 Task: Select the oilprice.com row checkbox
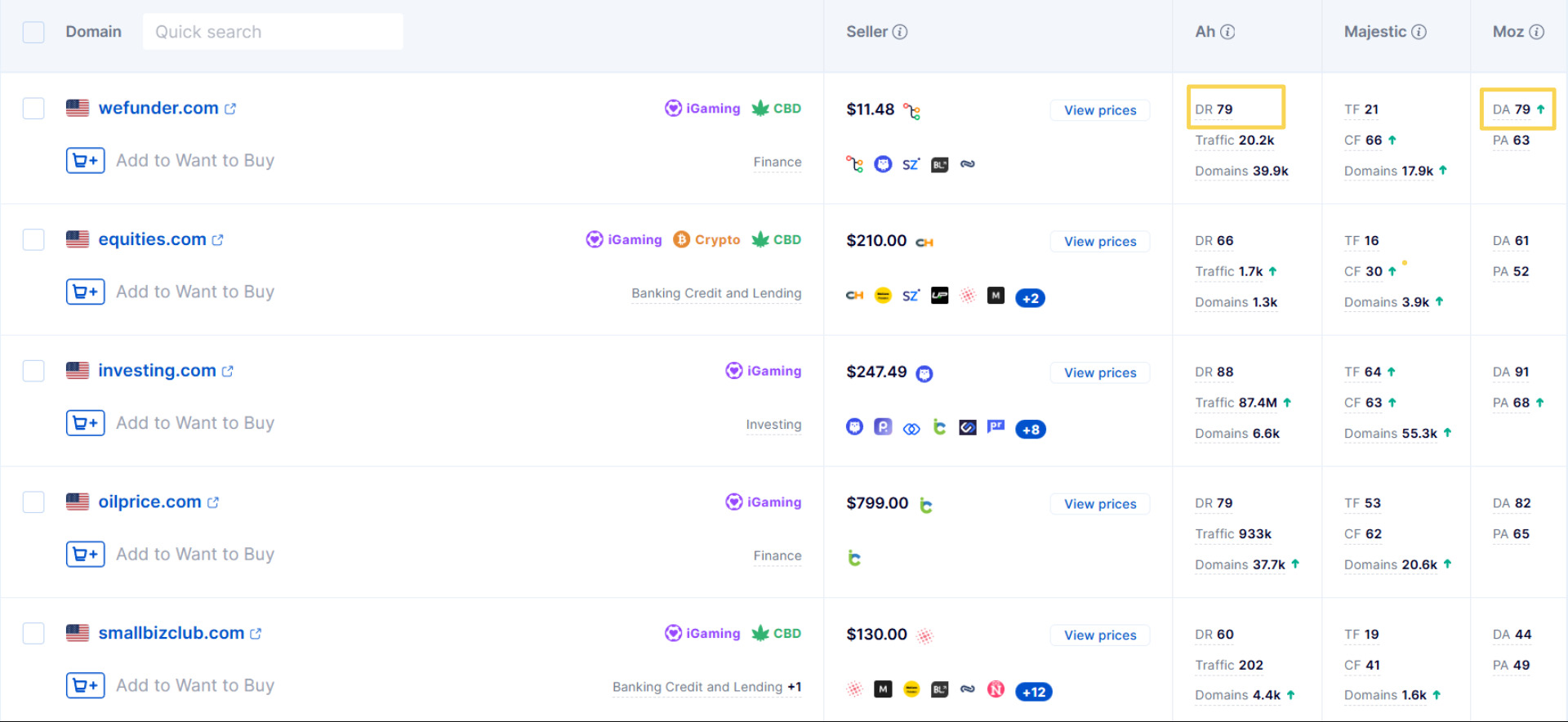33,501
